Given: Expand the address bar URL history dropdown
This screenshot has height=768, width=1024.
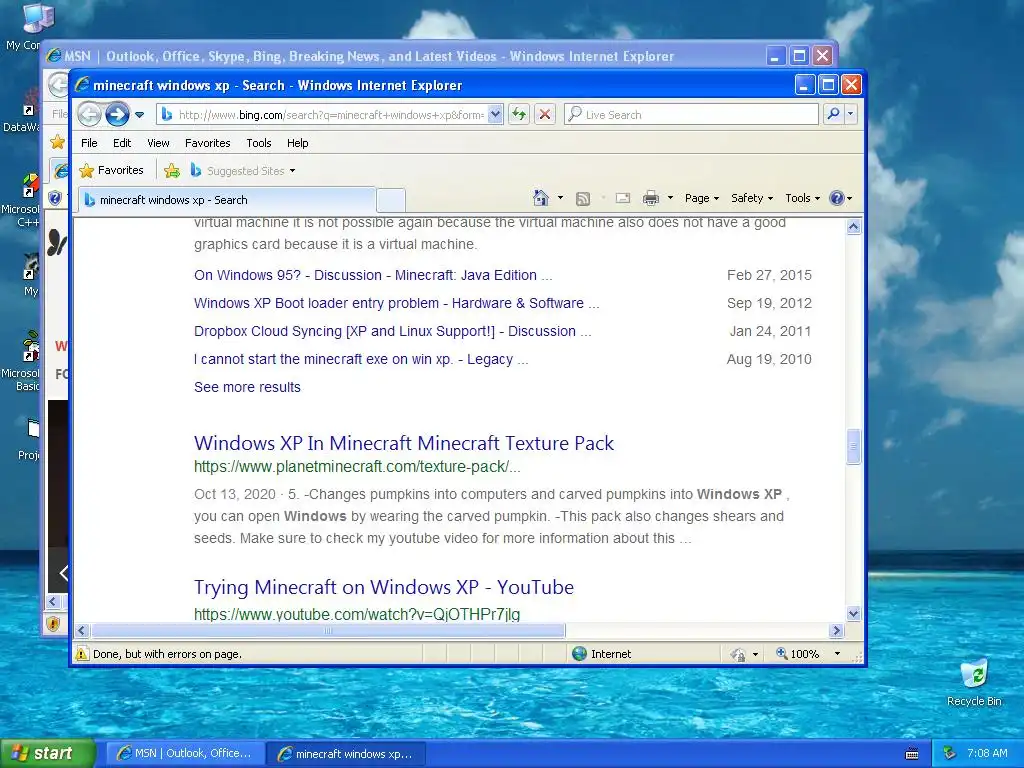Looking at the screenshot, I should click(x=495, y=115).
